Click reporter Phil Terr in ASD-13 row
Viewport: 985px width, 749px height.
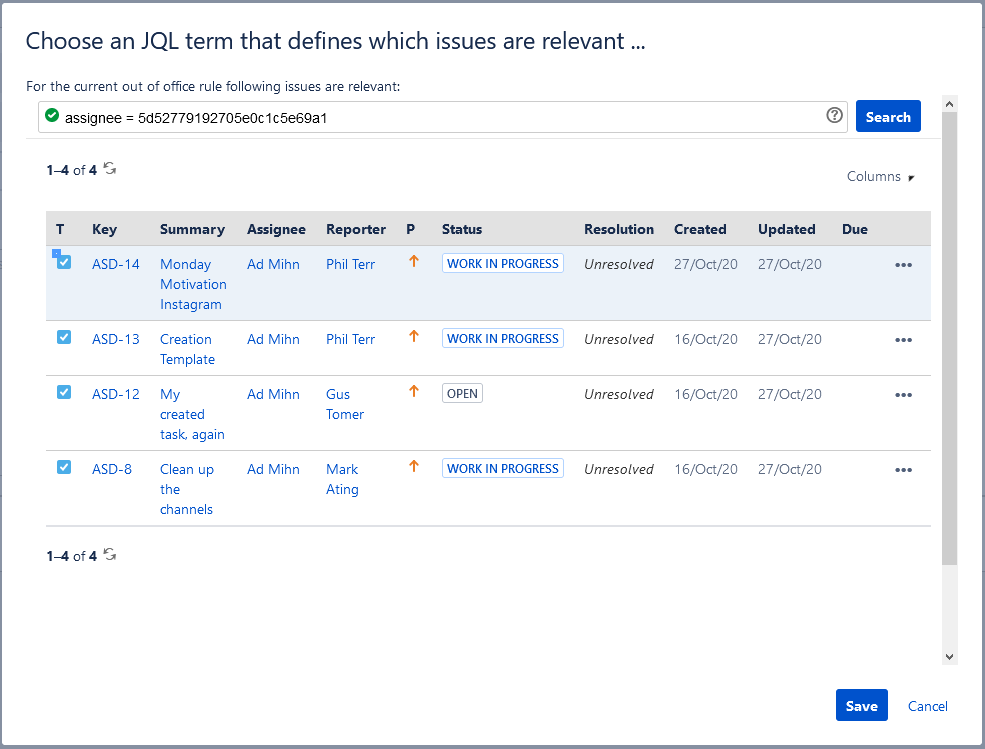[350, 339]
